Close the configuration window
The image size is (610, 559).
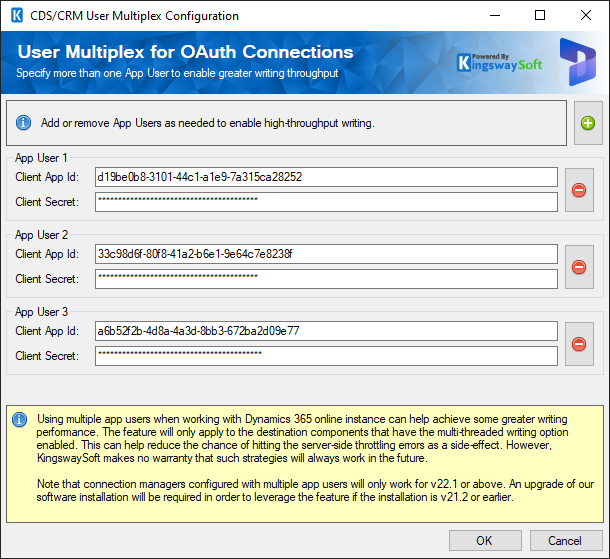point(585,16)
